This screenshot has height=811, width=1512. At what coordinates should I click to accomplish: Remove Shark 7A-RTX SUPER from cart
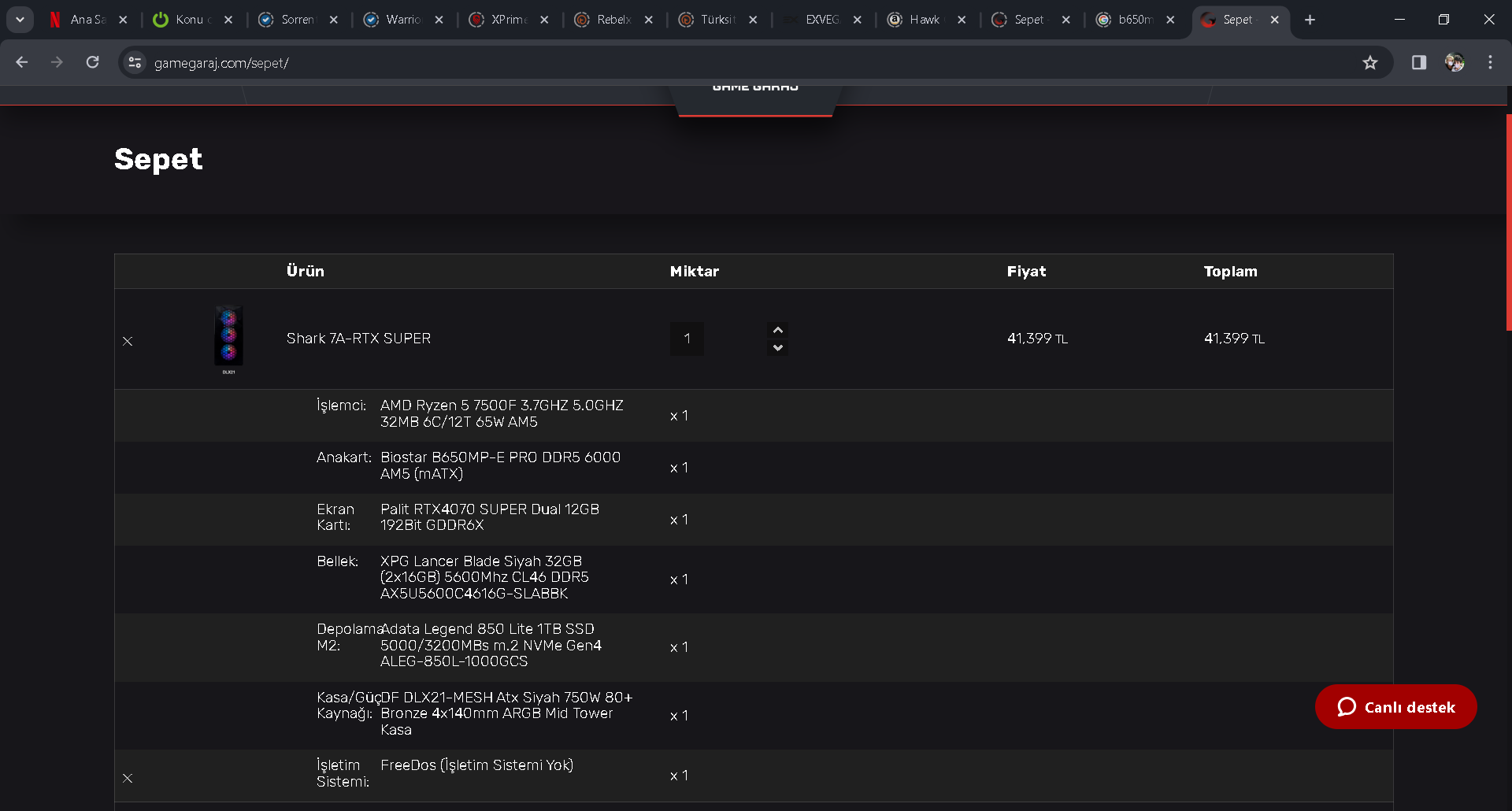point(128,341)
